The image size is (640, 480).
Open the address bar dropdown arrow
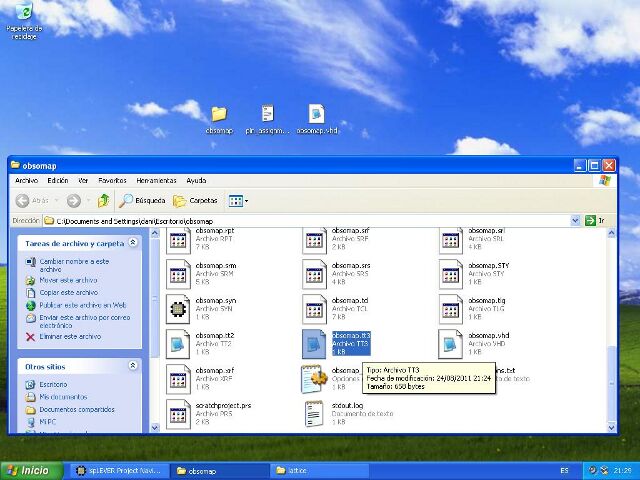pyautogui.click(x=575, y=221)
